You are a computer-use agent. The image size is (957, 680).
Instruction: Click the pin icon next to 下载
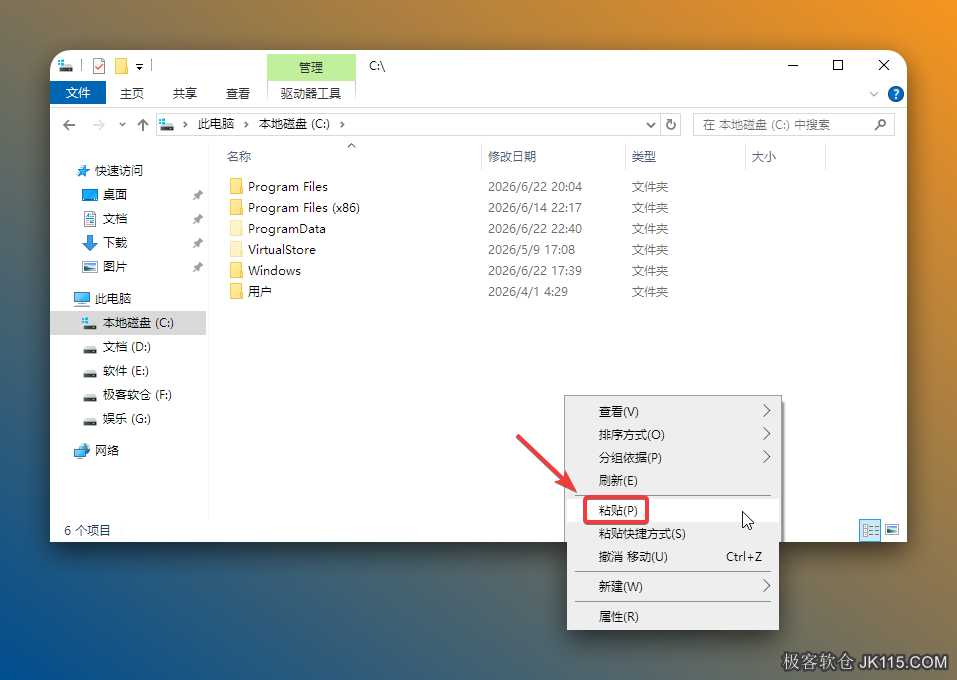[198, 243]
